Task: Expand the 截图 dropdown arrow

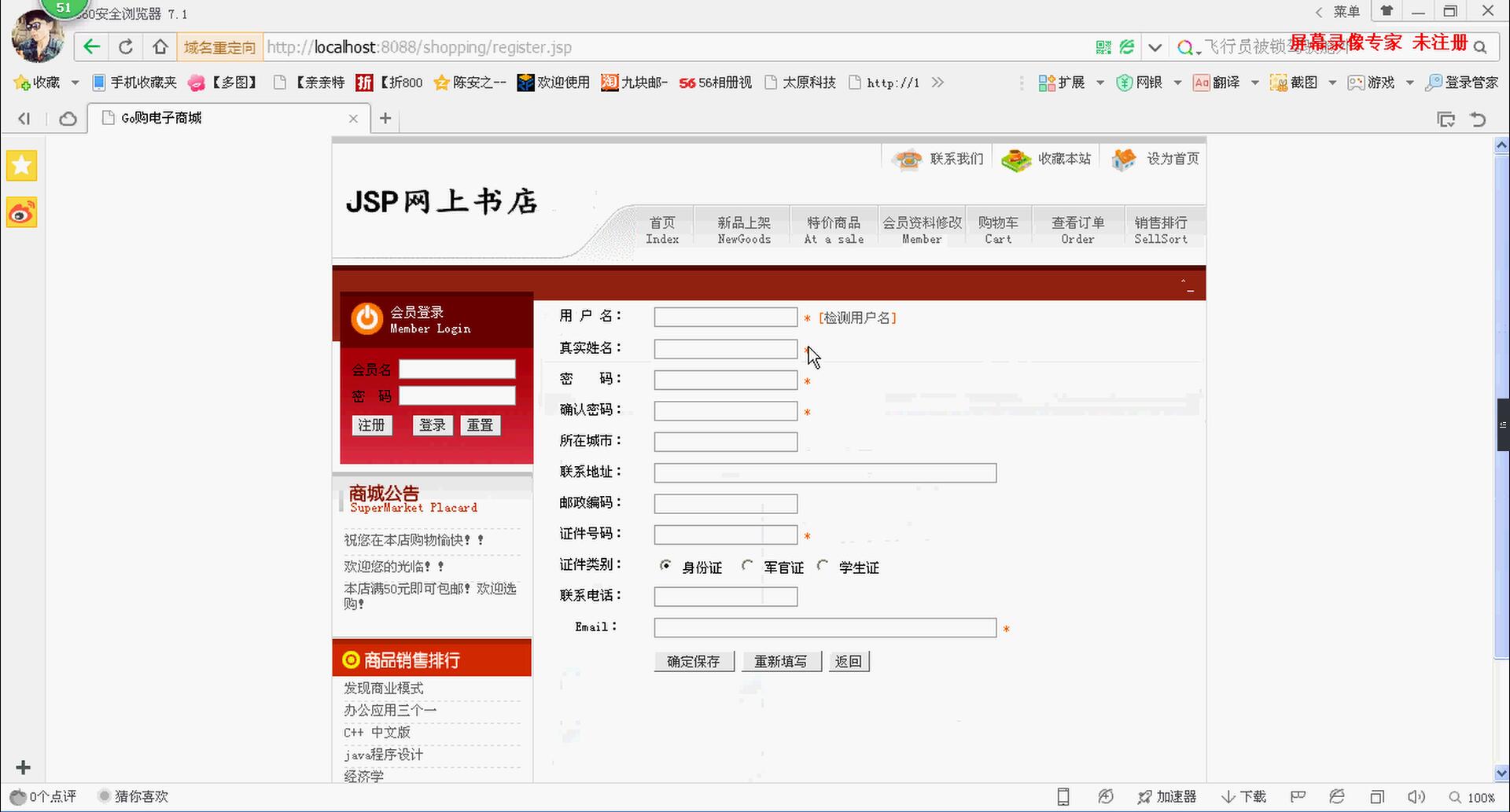Action: point(1332,83)
